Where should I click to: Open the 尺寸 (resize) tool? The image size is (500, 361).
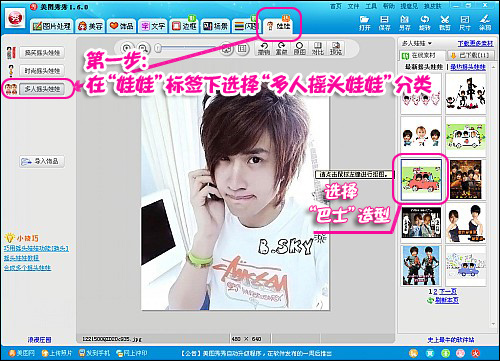(x=465, y=23)
